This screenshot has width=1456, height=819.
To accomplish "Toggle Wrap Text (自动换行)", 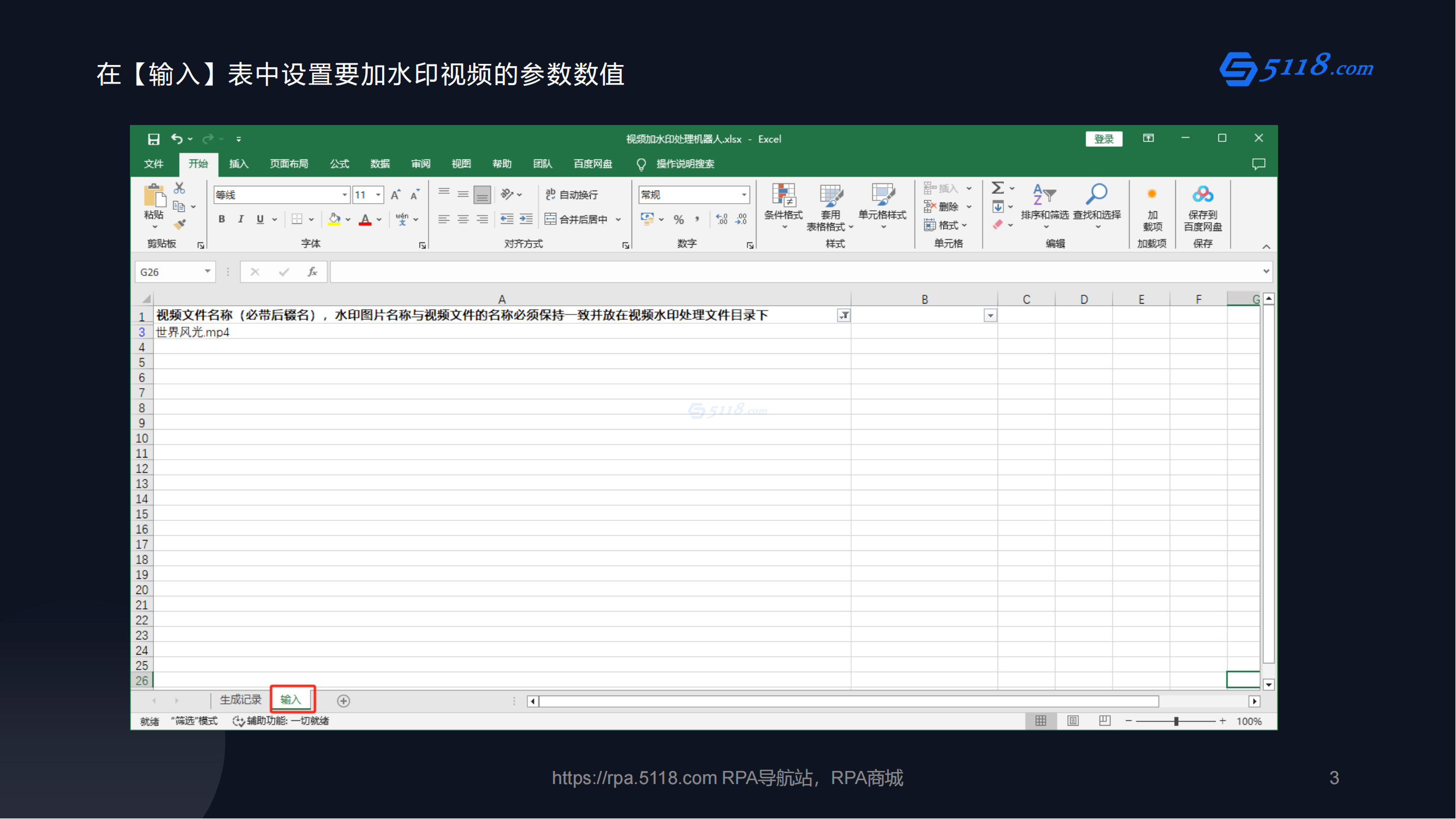I will click(572, 195).
